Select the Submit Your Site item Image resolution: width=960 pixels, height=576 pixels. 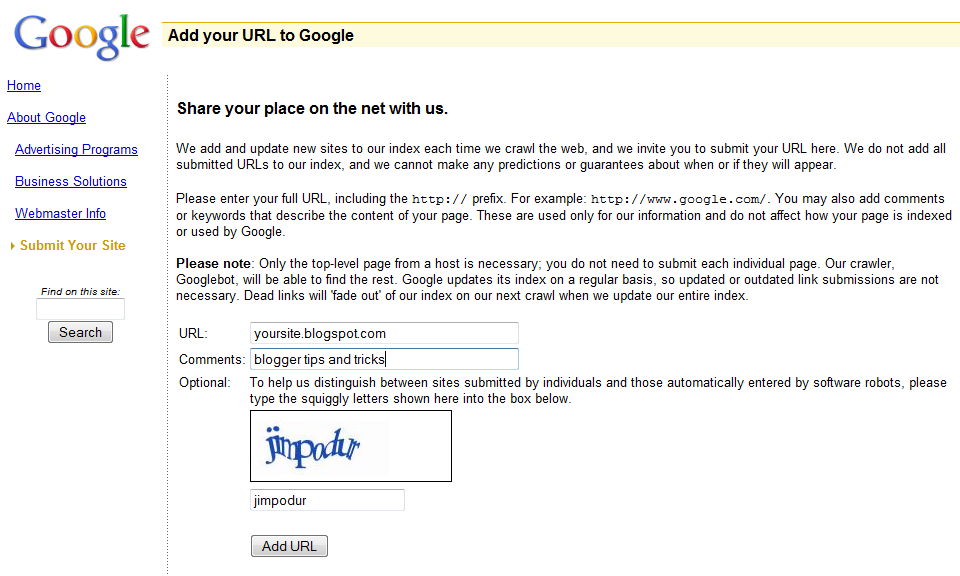[73, 246]
